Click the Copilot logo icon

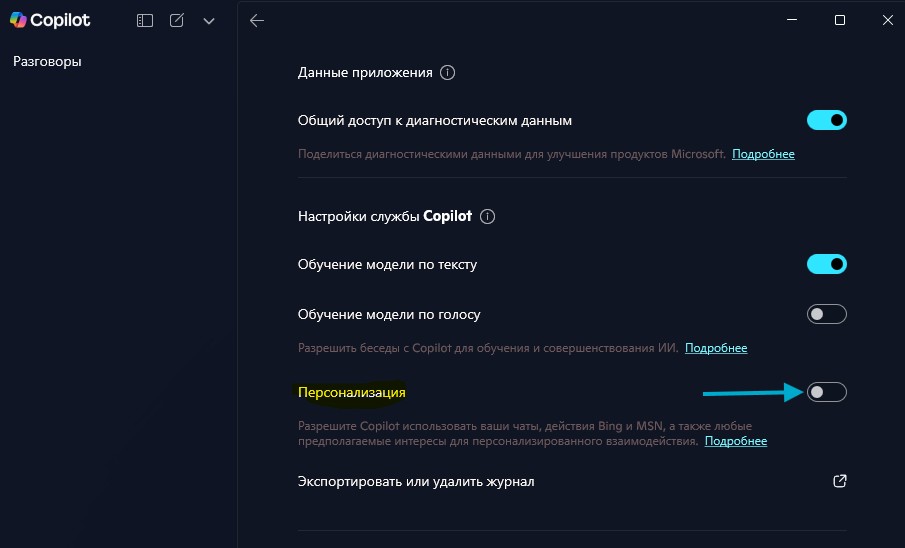(18, 20)
